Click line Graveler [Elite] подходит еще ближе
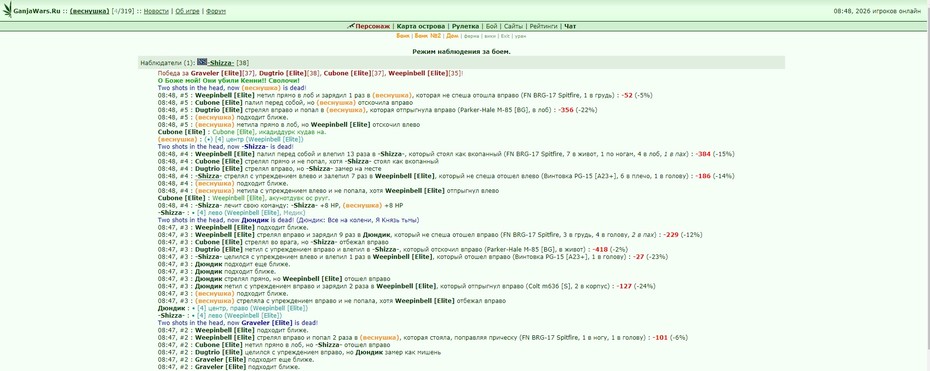930x371 pixels. tap(236, 360)
